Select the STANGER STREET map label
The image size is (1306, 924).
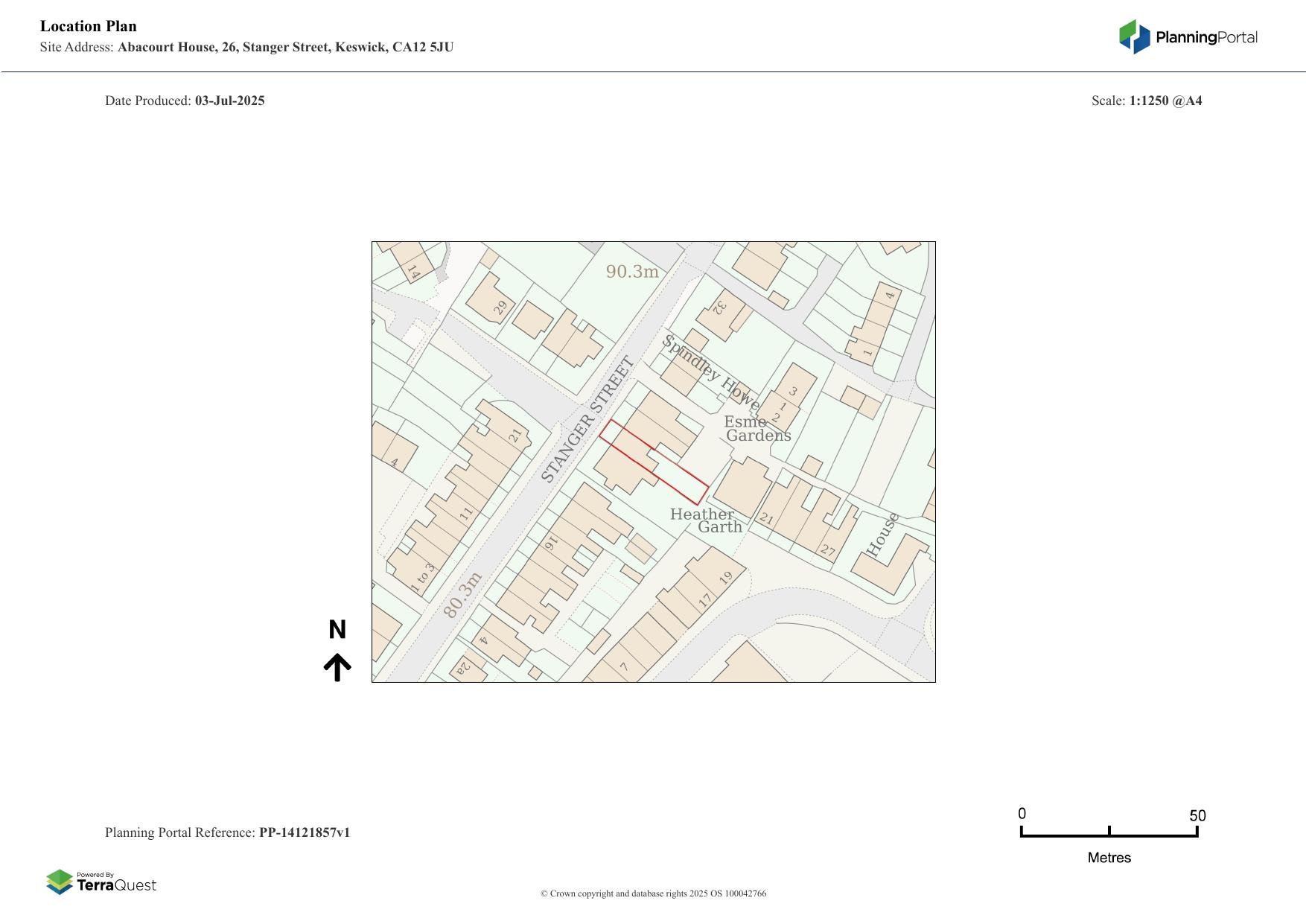click(x=587, y=420)
